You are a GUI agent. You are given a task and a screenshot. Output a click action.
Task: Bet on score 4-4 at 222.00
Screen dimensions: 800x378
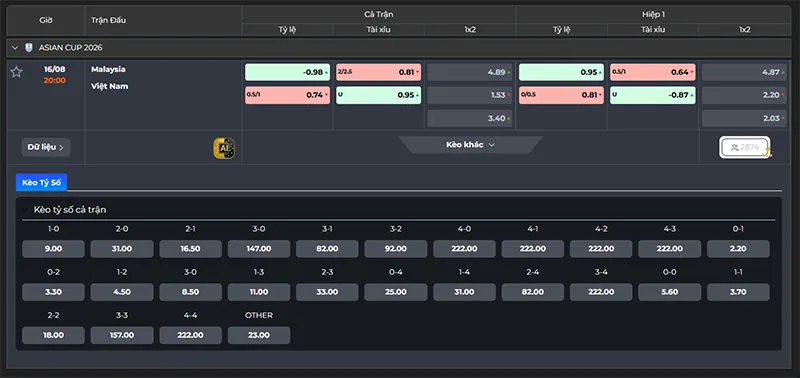tap(190, 335)
